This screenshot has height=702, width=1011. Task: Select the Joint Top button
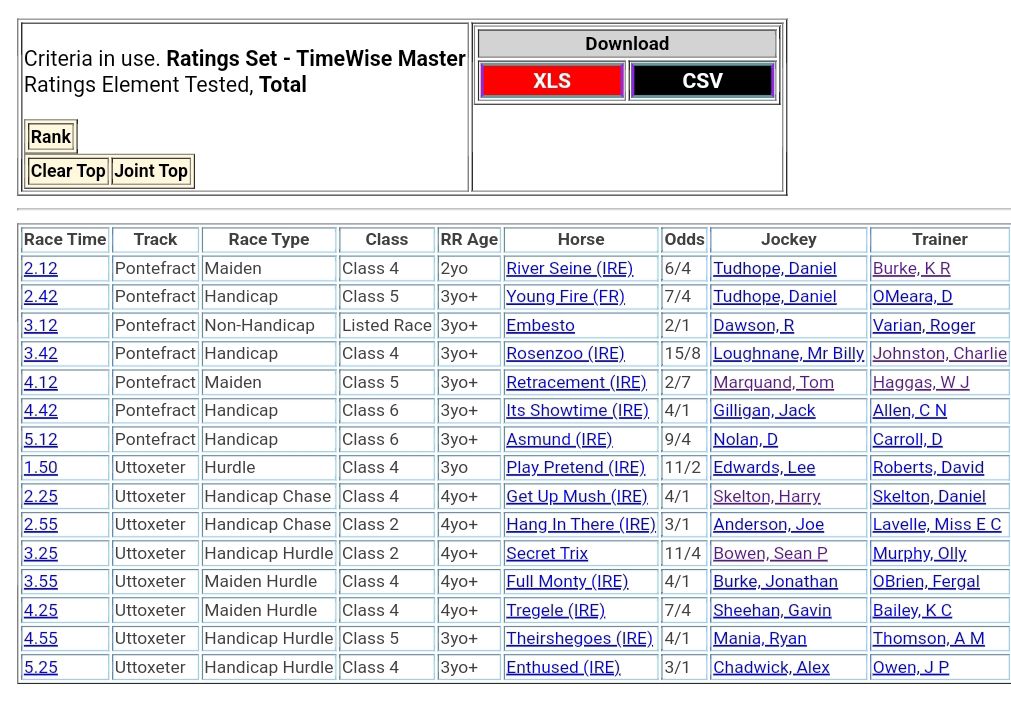pyautogui.click(x=151, y=171)
